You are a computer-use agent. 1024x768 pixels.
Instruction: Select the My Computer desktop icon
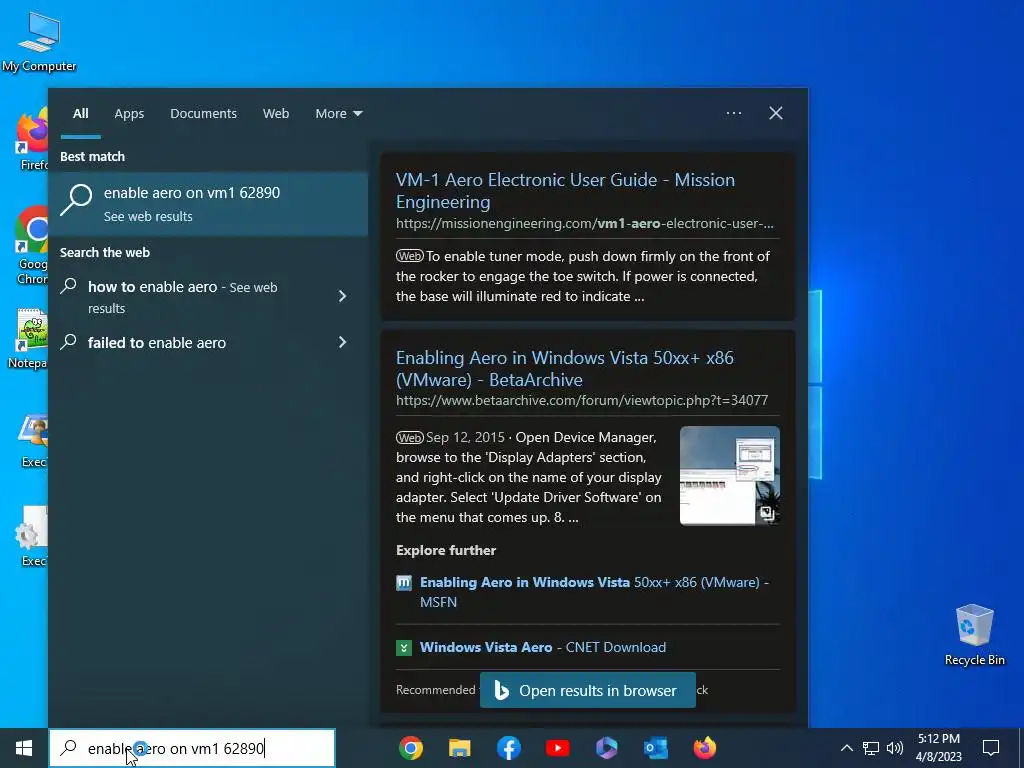coord(39,41)
